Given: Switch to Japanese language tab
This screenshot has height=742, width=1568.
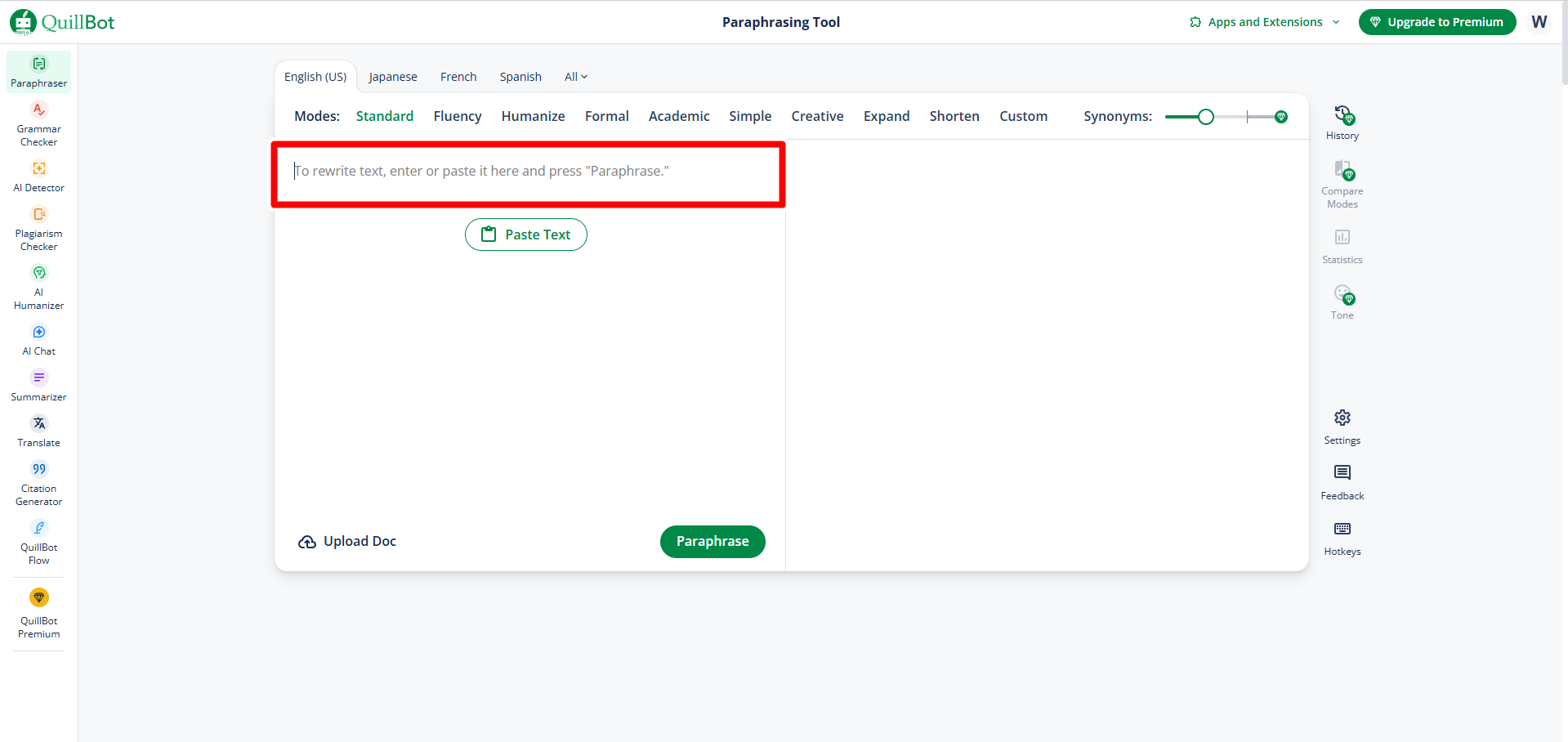Looking at the screenshot, I should coord(393,77).
